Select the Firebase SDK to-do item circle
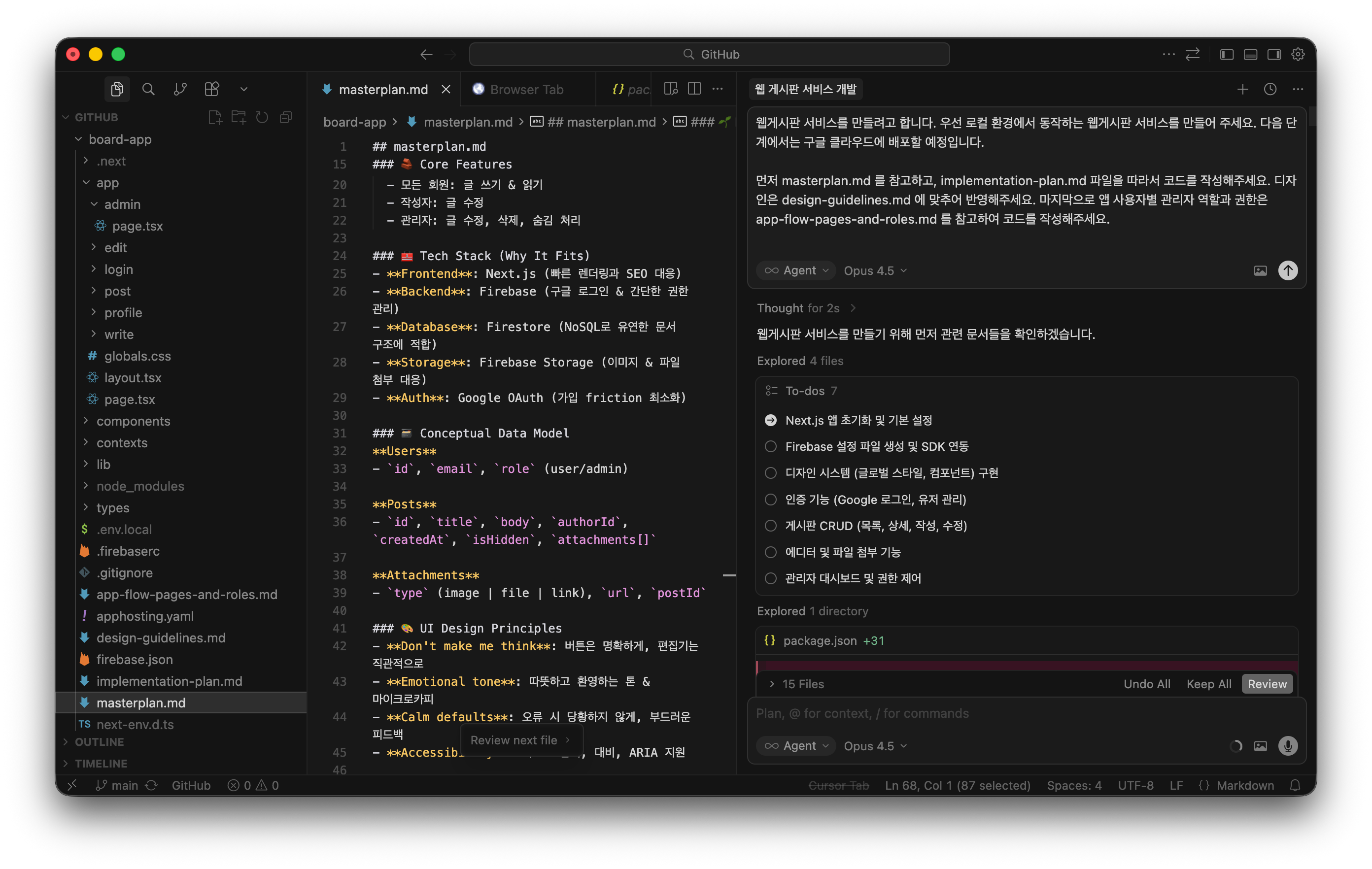This screenshot has height=869, width=1372. click(x=770, y=446)
